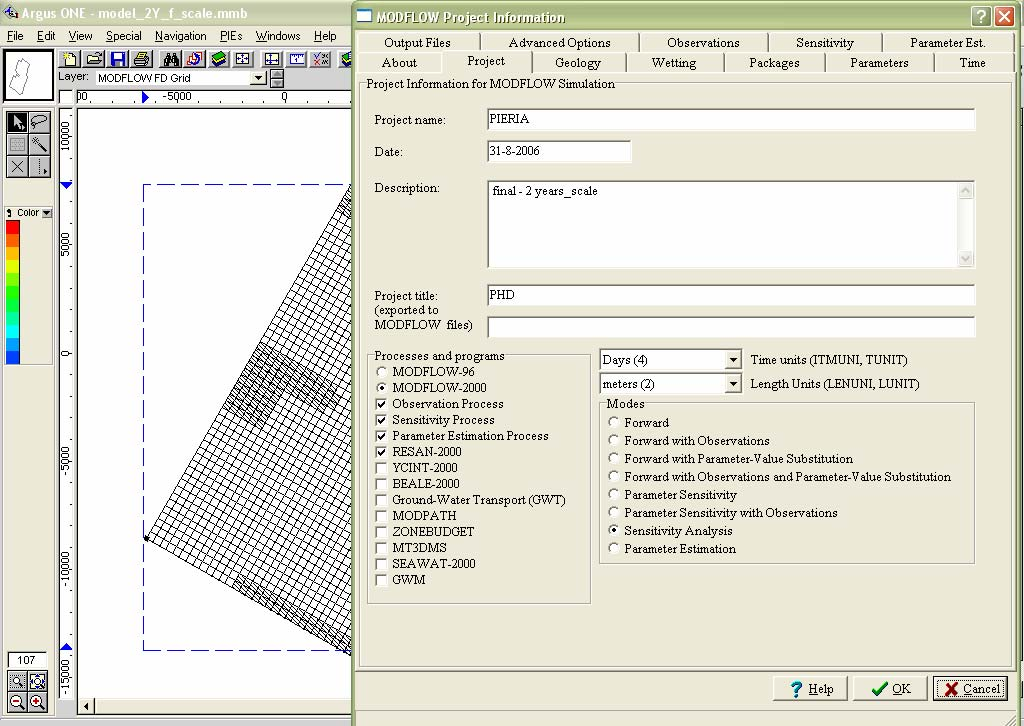Enable the GWM checkbox
This screenshot has width=1024, height=726.
pyautogui.click(x=381, y=580)
